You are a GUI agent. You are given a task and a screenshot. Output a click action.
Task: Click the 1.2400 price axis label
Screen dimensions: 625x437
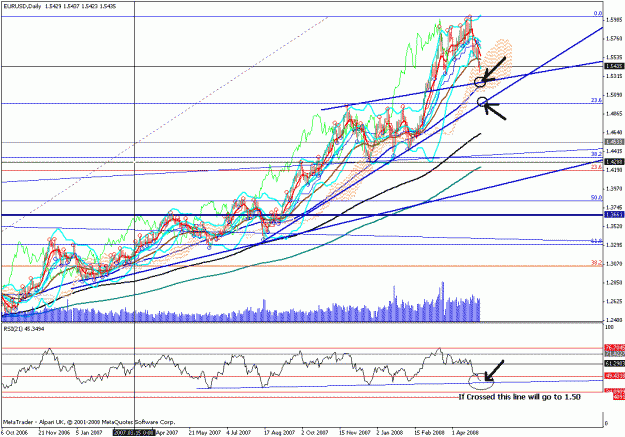pyautogui.click(x=614, y=320)
